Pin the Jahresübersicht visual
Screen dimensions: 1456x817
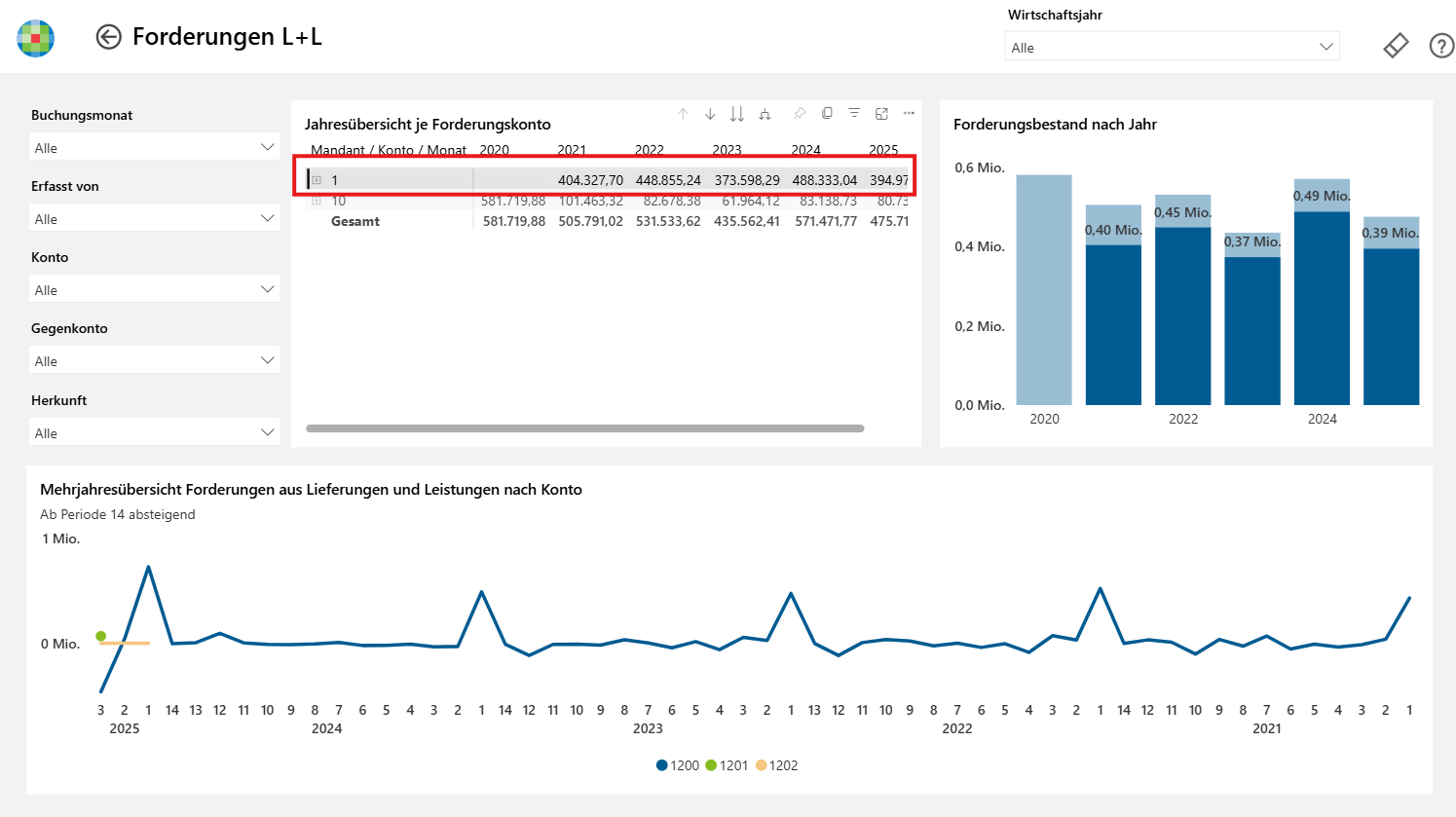click(x=800, y=114)
